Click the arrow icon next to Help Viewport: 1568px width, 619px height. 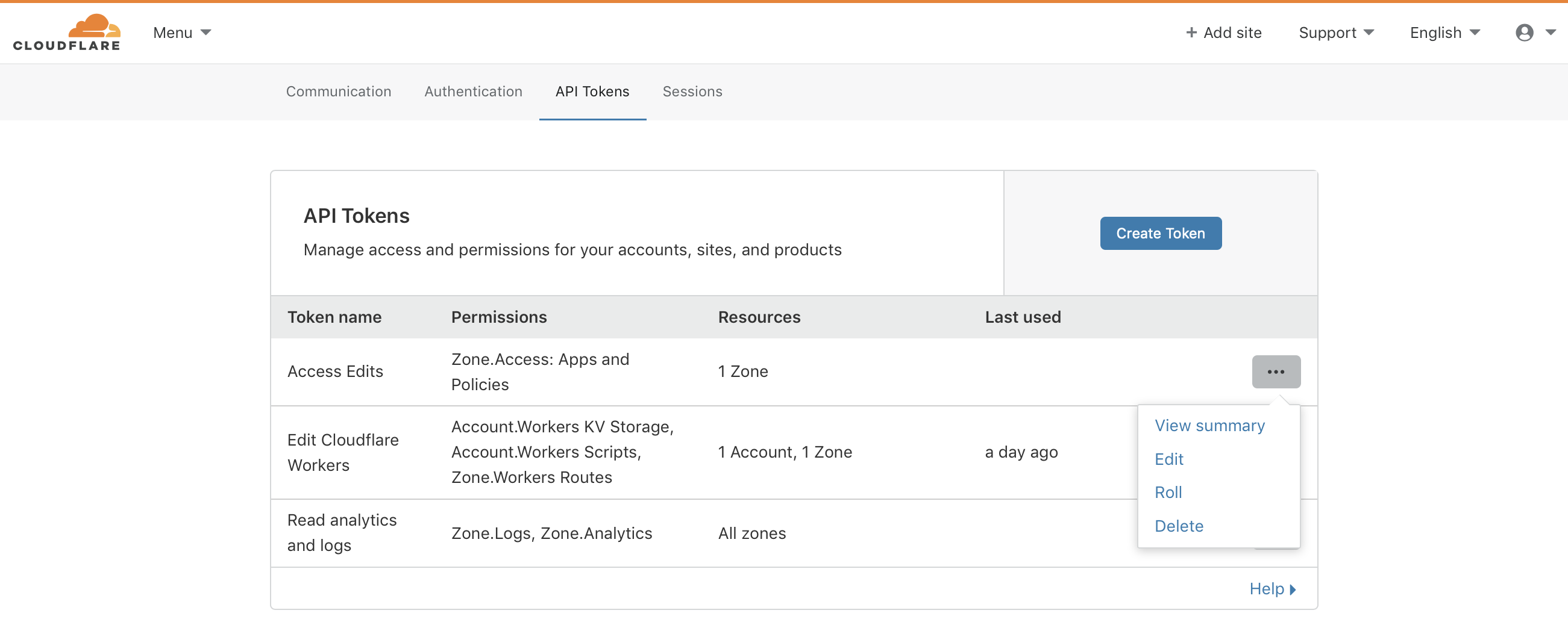pyautogui.click(x=1292, y=589)
